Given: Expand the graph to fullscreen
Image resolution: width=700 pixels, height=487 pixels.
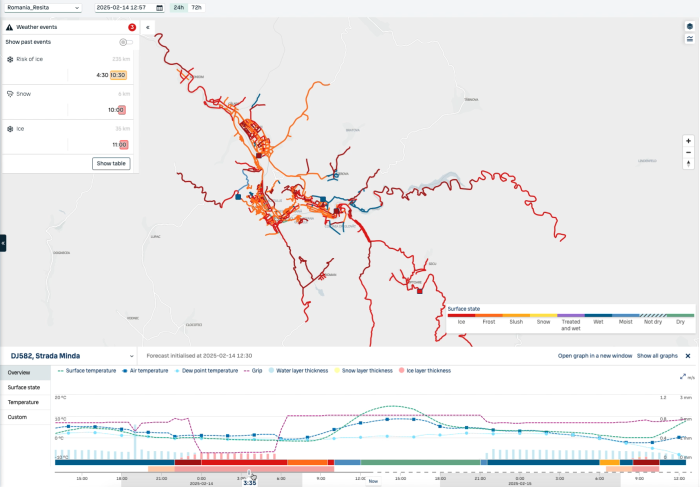Looking at the screenshot, I should coord(682,377).
